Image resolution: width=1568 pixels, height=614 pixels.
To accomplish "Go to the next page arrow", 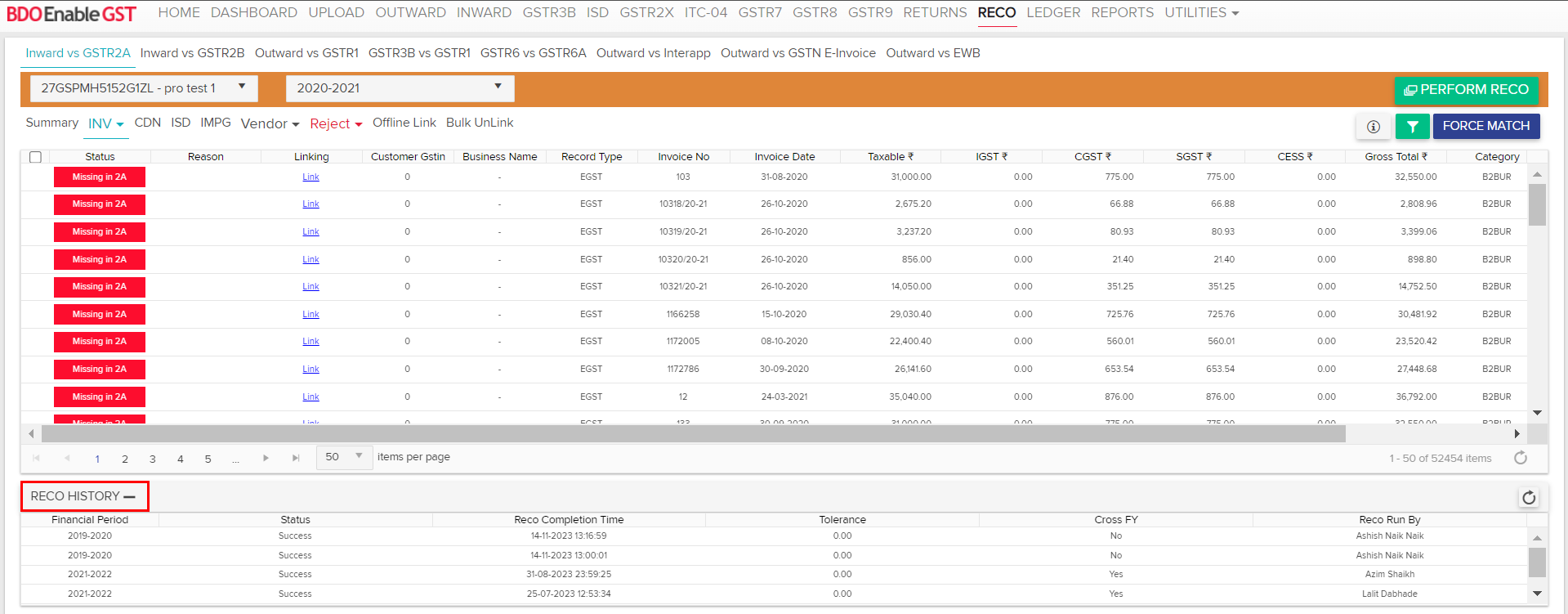I will pyautogui.click(x=266, y=458).
